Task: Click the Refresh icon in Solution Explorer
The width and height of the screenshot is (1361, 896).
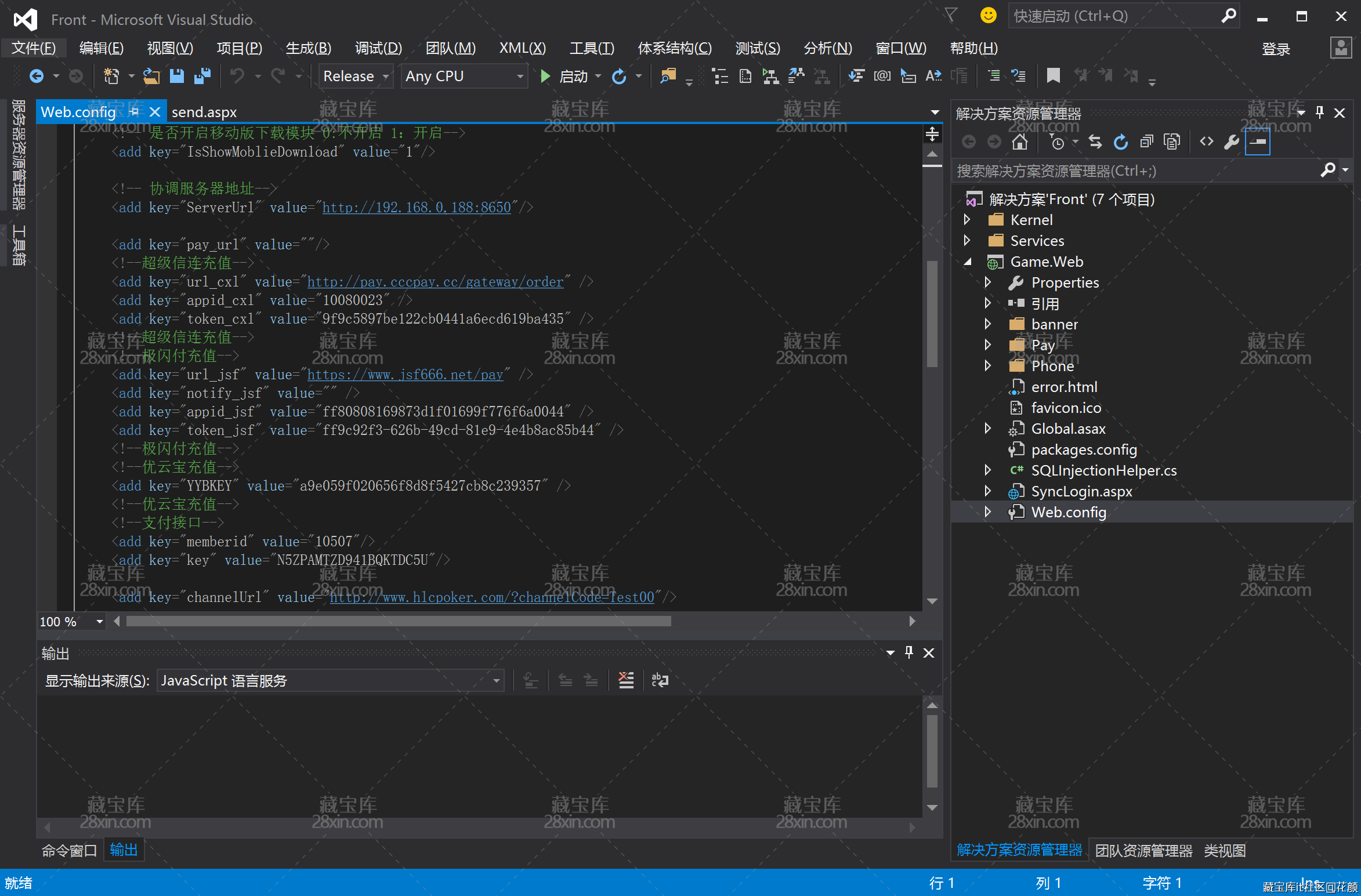Action: pyautogui.click(x=1120, y=142)
